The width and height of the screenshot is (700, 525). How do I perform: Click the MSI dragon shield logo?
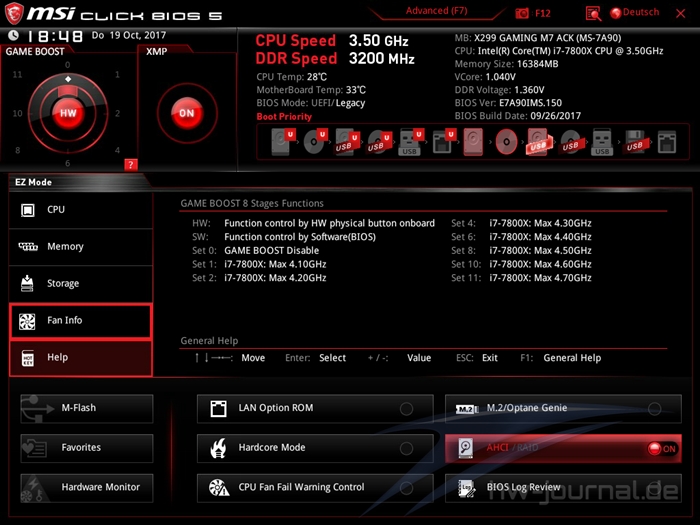(13, 13)
